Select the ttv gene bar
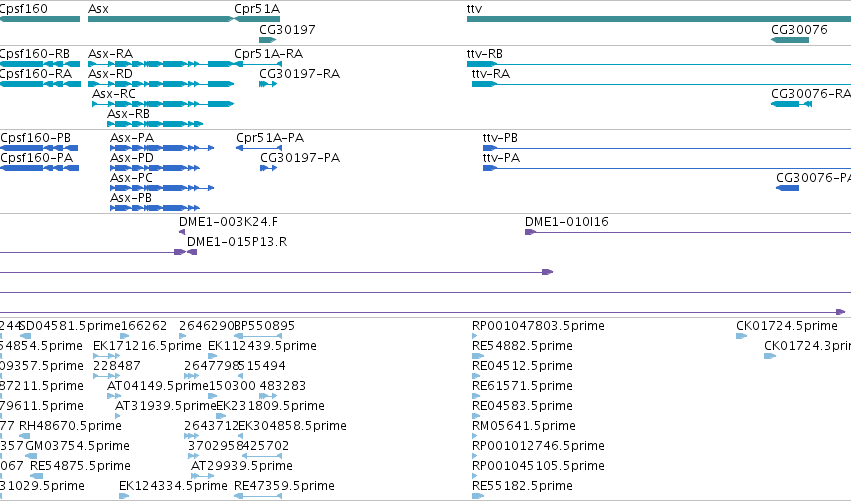 tap(659, 19)
